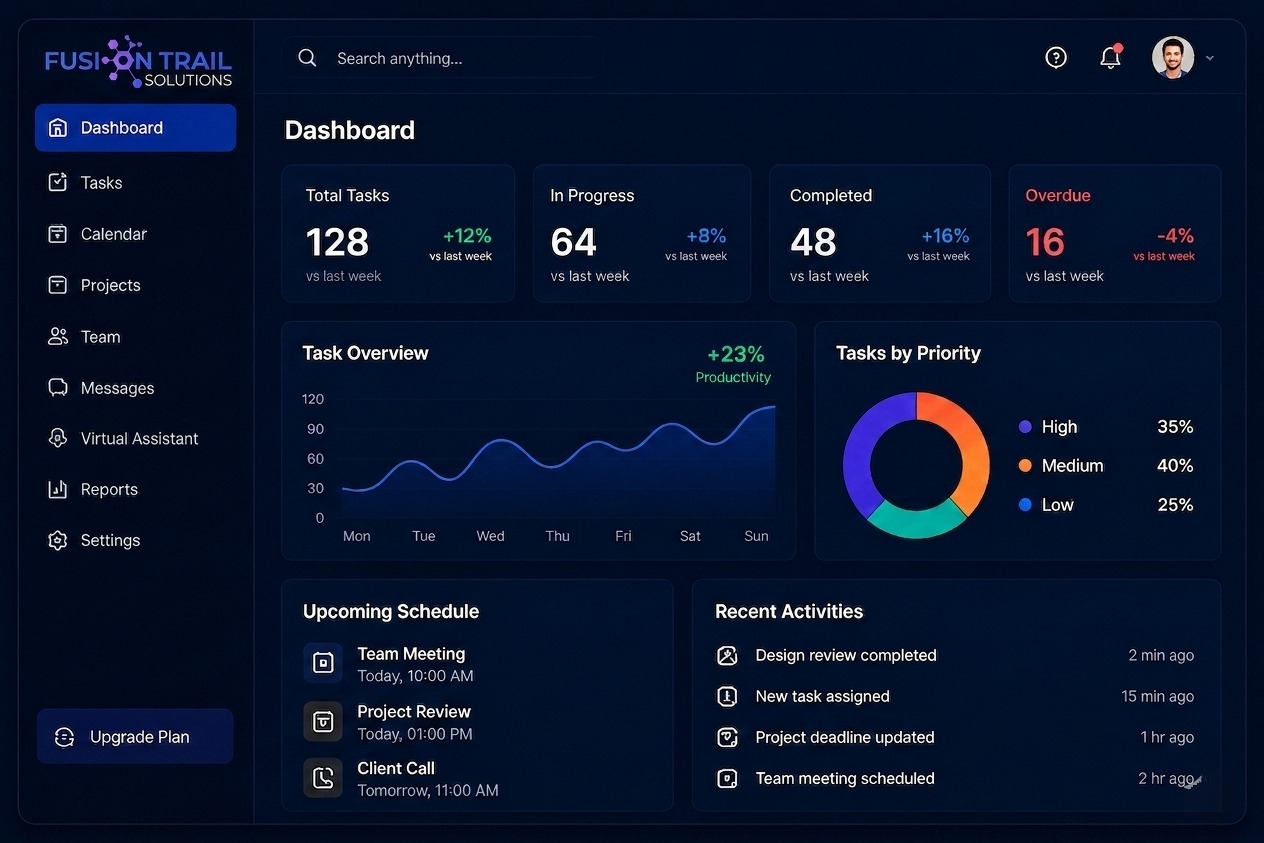This screenshot has width=1264, height=843.
Task: Click the Team Meeting schedule icon
Action: pyautogui.click(x=323, y=662)
